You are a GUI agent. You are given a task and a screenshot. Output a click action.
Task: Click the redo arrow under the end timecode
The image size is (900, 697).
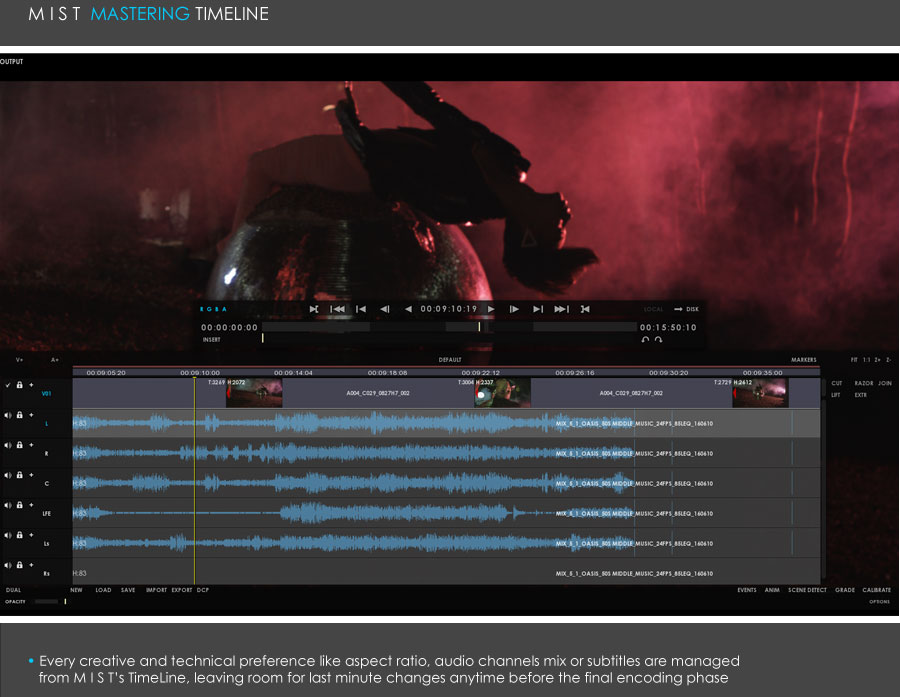[659, 340]
